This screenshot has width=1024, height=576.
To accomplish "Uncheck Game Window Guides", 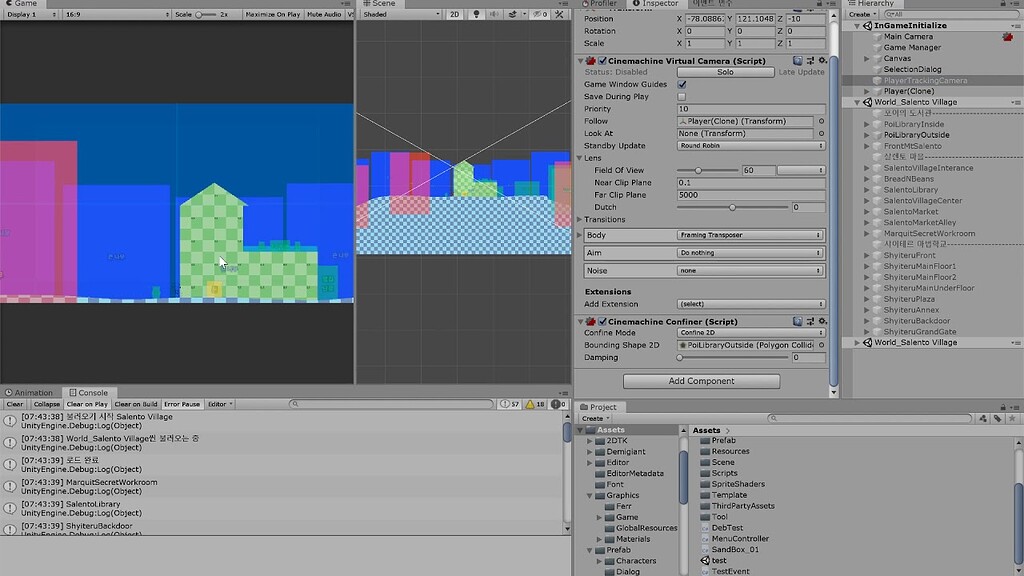I will pos(681,84).
